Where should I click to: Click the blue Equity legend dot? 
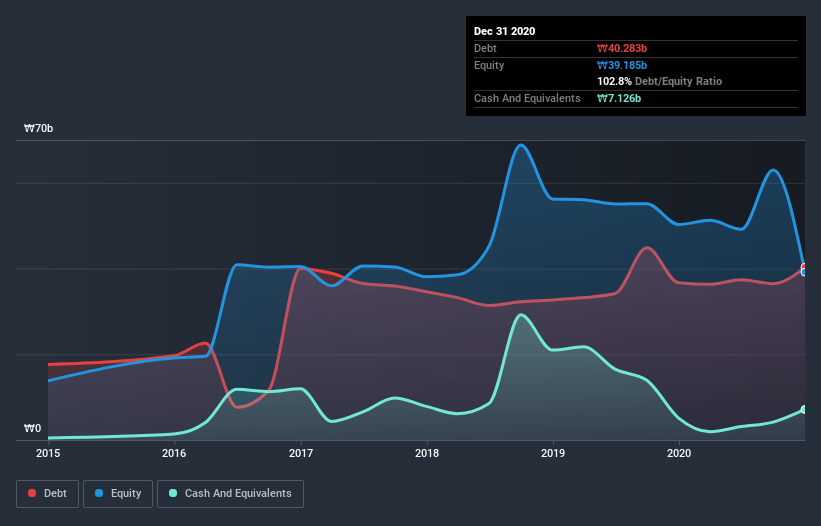click(x=99, y=493)
